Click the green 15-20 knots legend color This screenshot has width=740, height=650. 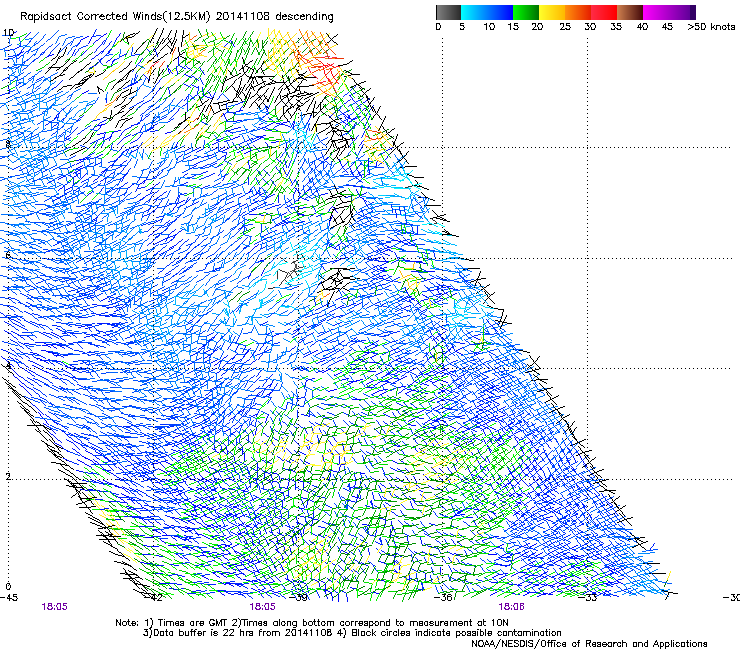pyautogui.click(x=526, y=12)
